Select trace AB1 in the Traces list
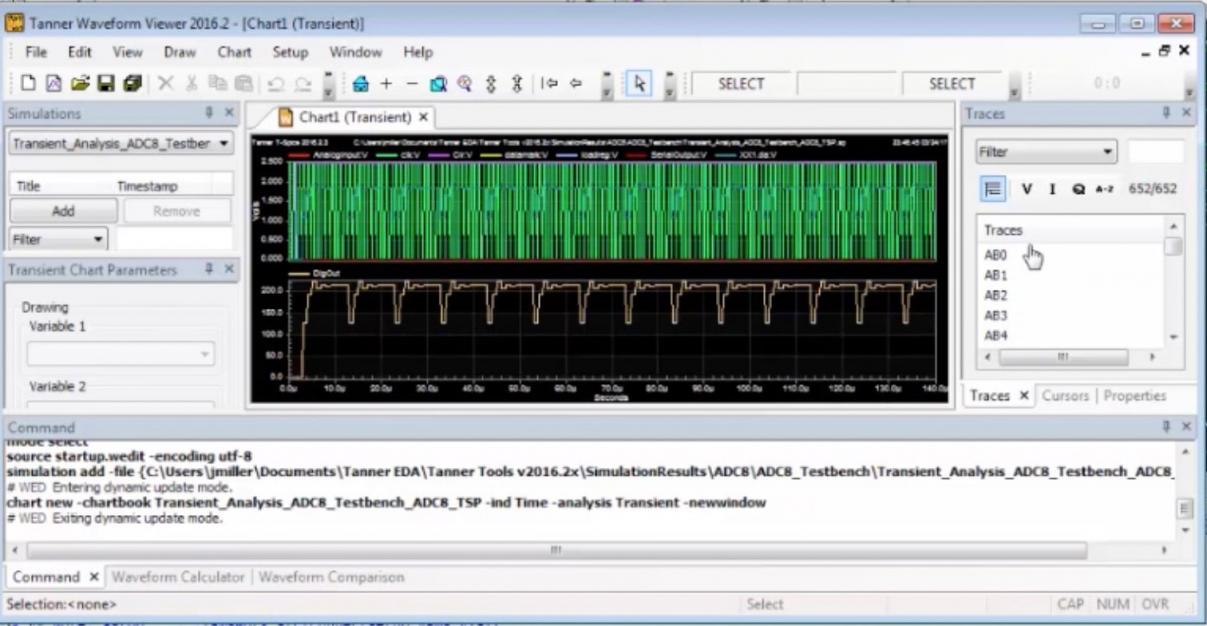The image size is (1207, 626). tap(995, 275)
